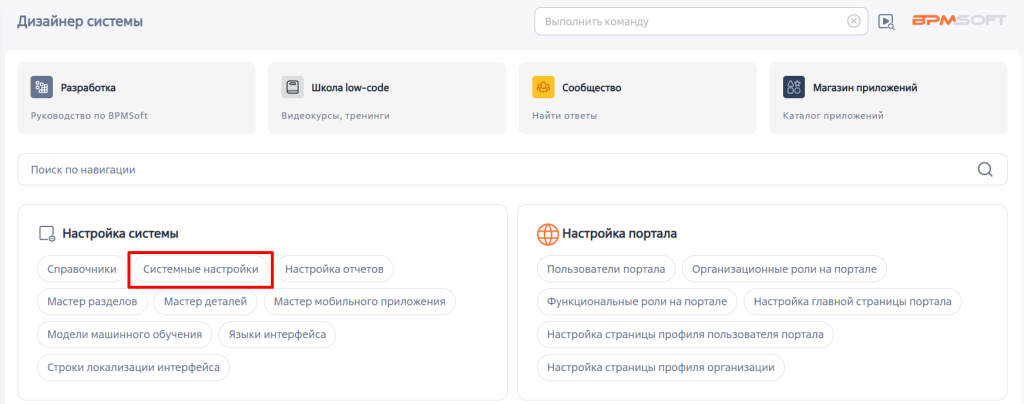Click into the Поиск по навигации field
Image resolution: width=1024 pixels, height=404 pixels.
[512, 170]
